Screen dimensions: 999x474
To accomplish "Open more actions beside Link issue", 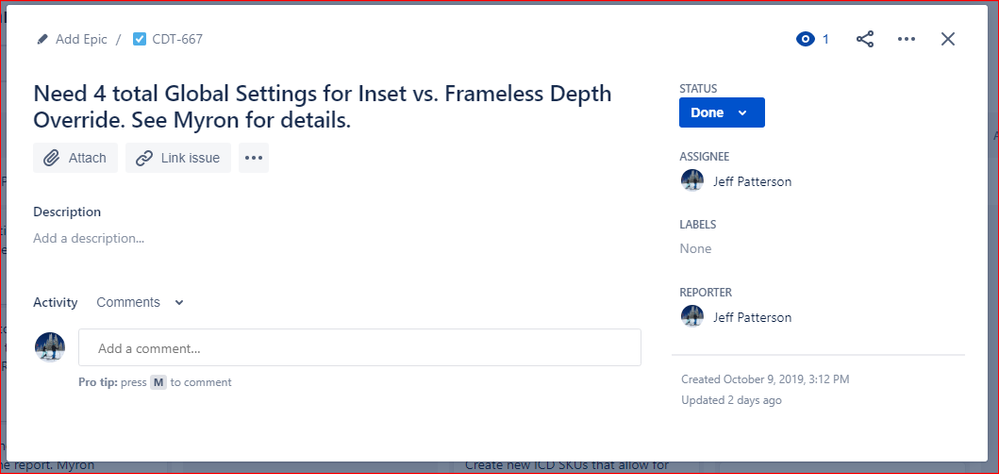I will click(254, 158).
